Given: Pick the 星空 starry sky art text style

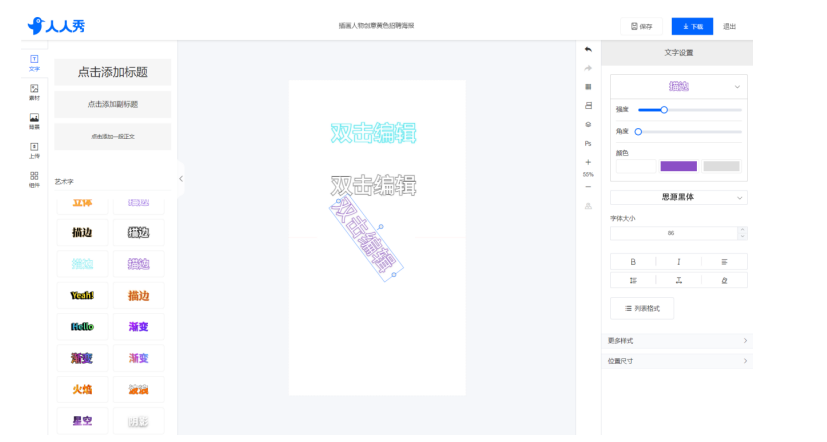Looking at the screenshot, I should (x=82, y=421).
